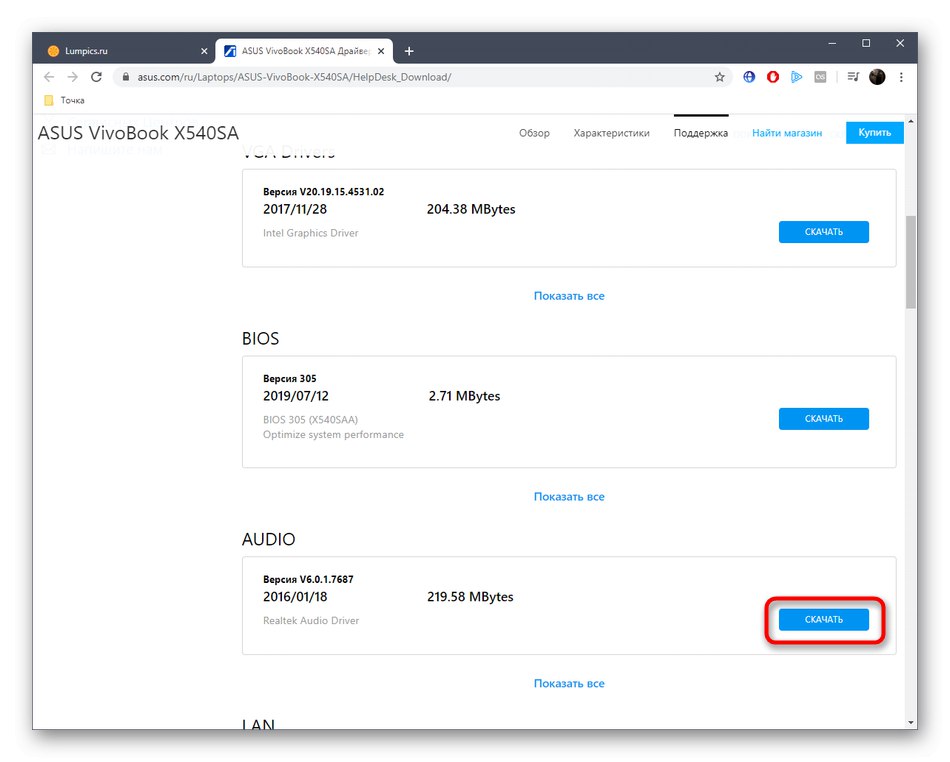Image resolution: width=950 pixels, height=762 pixels.
Task: Open the Поддержка section
Action: coord(700,133)
